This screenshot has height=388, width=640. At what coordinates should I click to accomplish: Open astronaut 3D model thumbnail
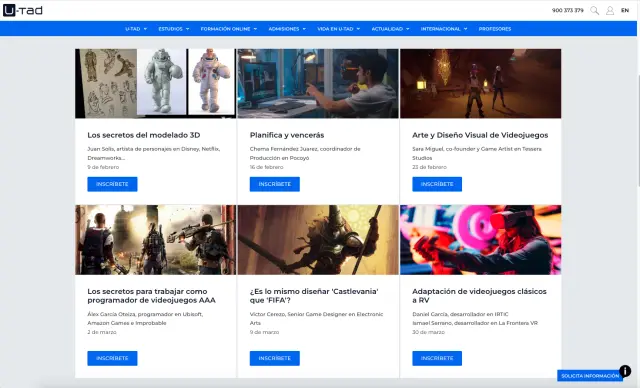point(156,84)
